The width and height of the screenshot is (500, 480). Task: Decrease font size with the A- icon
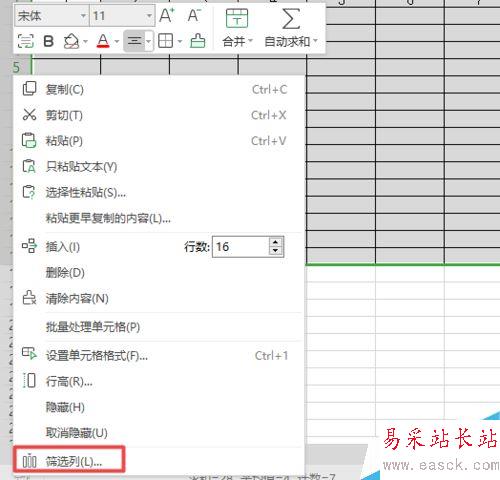(x=194, y=15)
